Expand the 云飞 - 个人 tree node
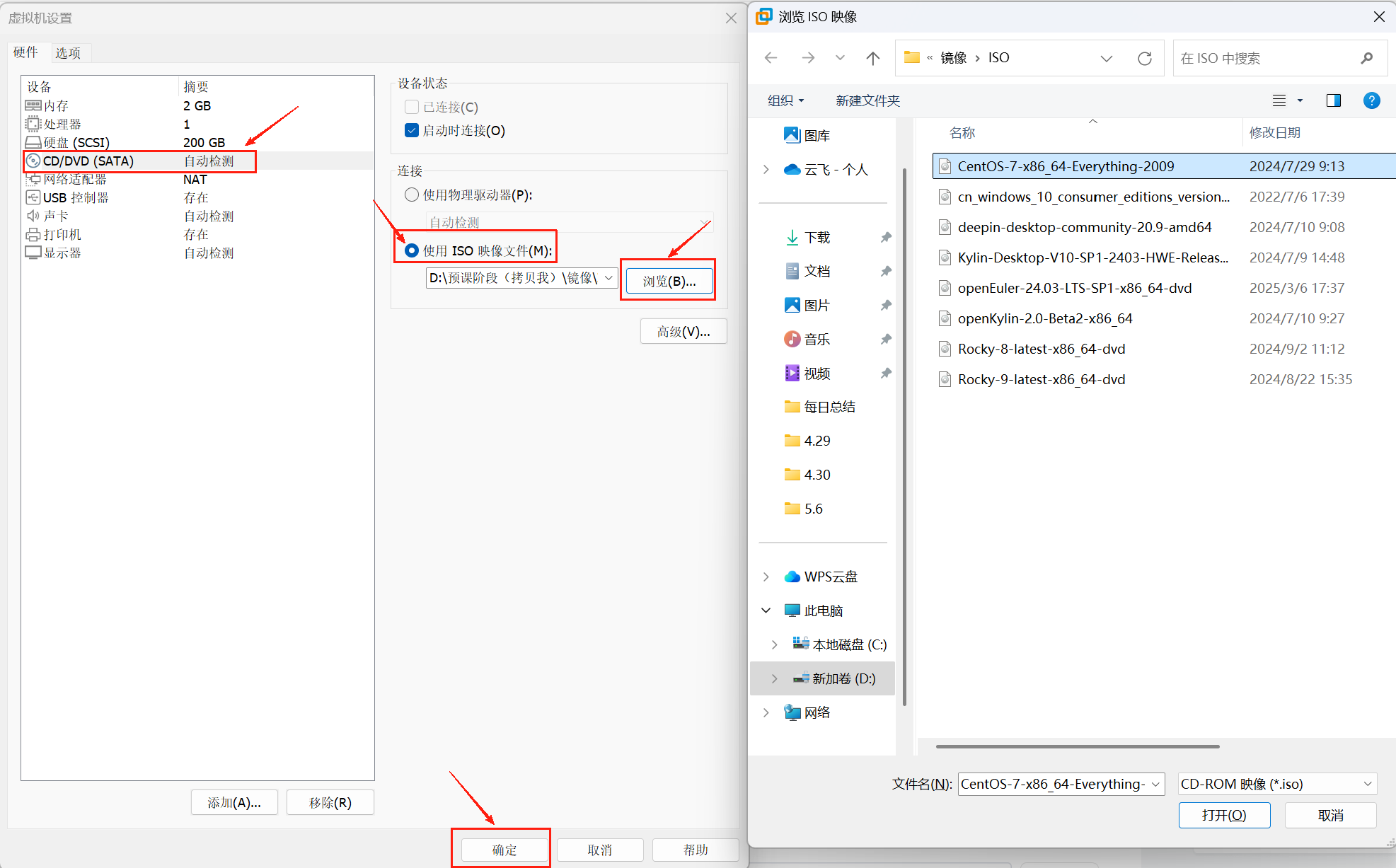This screenshot has width=1396, height=868. tap(766, 169)
